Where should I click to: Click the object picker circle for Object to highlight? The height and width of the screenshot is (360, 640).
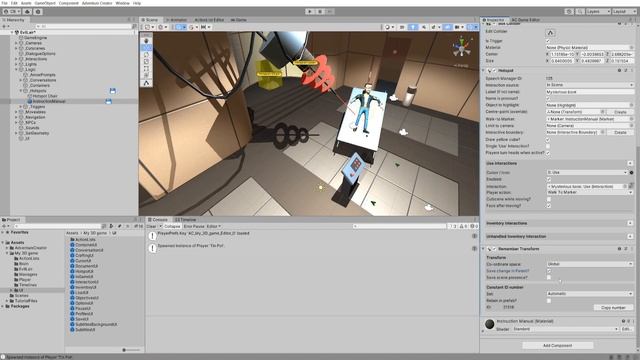click(631, 105)
